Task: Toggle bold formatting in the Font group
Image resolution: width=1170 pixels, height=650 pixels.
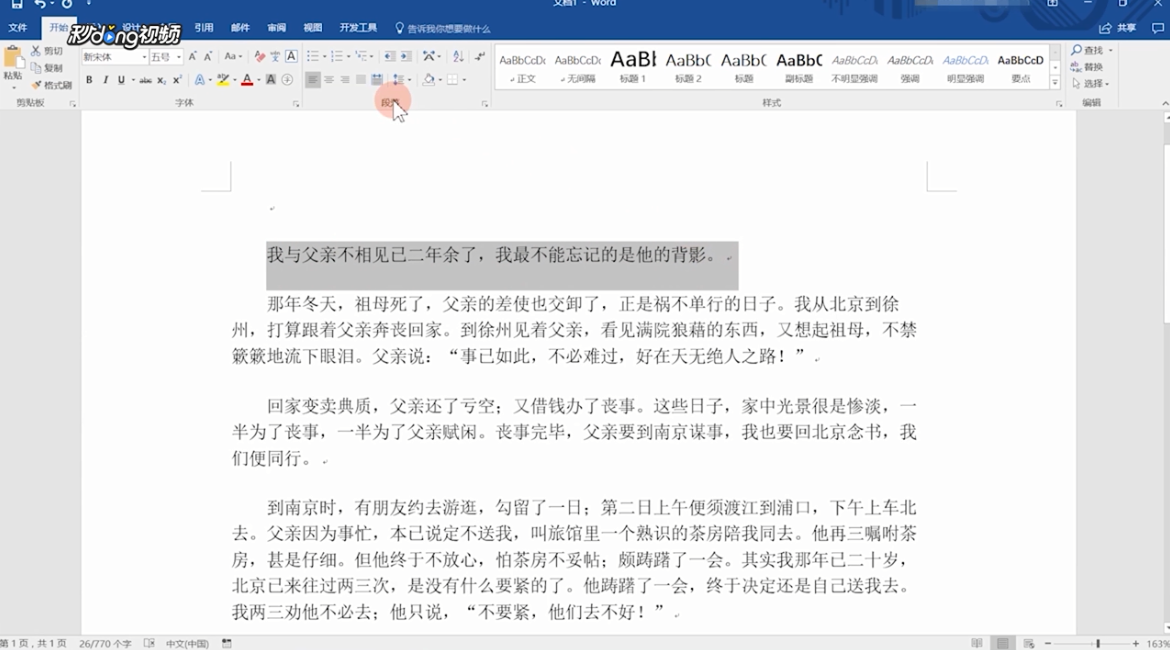Action: point(89,79)
